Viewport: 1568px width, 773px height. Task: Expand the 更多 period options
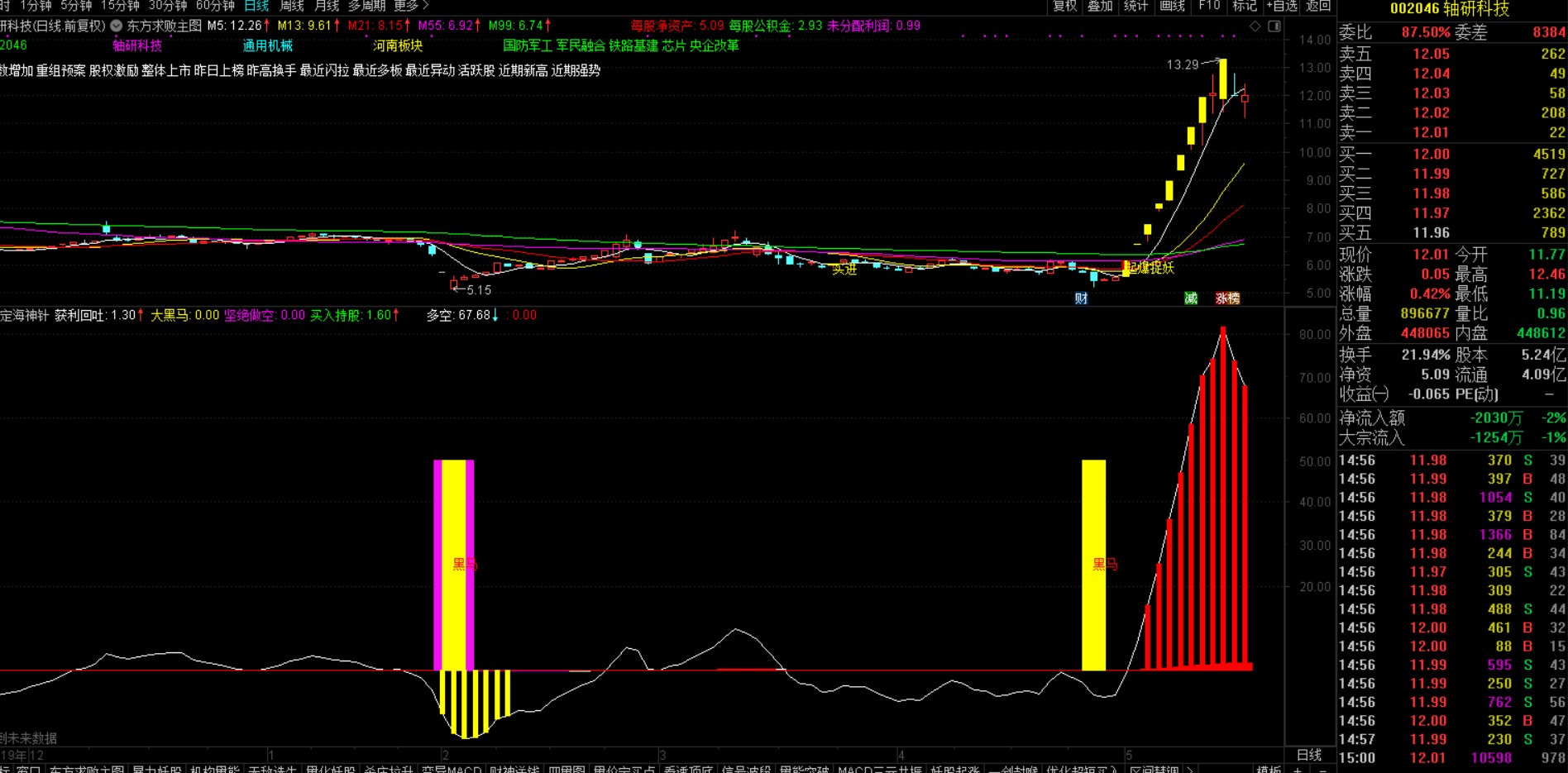411,6
